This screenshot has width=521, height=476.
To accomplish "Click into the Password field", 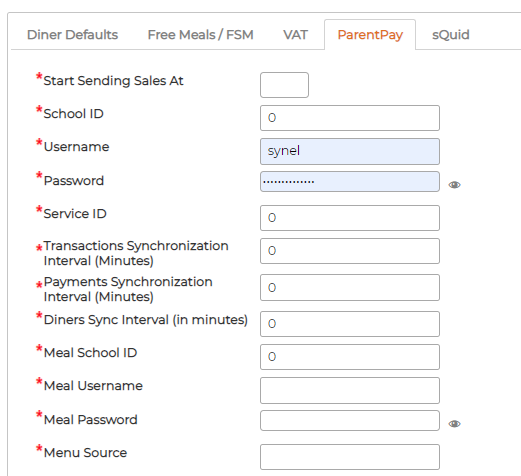I will tap(350, 182).
